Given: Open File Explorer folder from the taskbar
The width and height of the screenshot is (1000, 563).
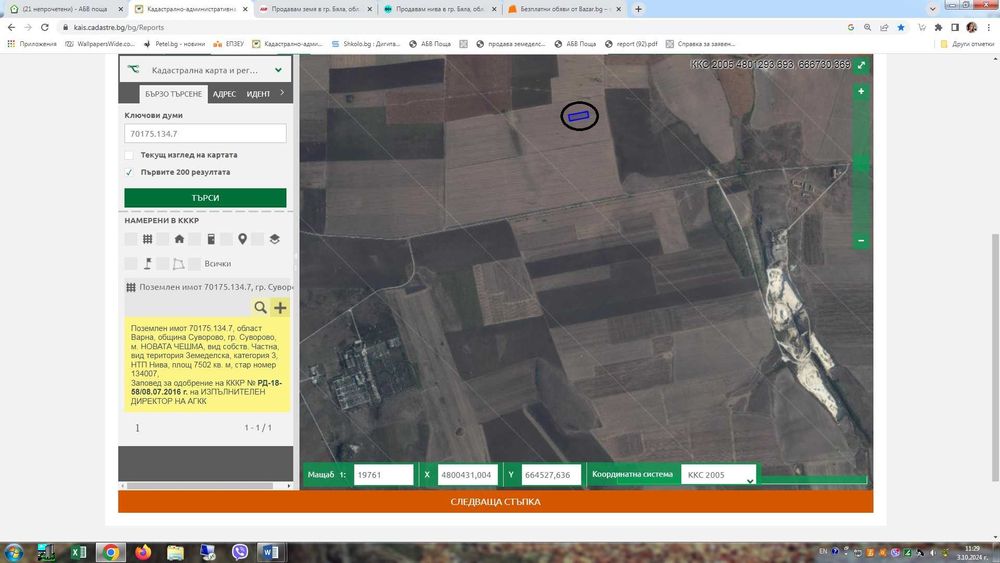Looking at the screenshot, I should pyautogui.click(x=175, y=552).
